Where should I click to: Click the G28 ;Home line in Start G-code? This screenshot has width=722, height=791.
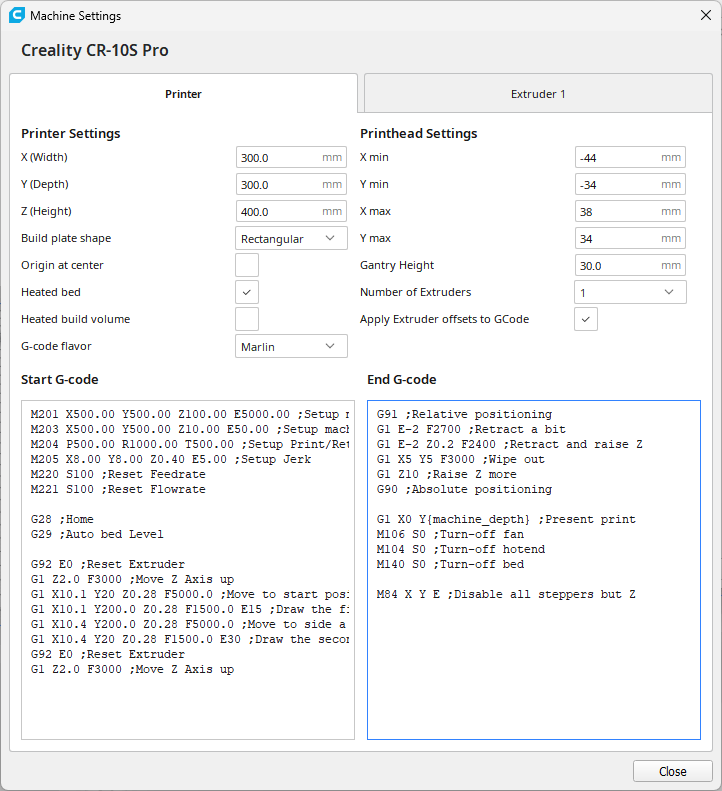[x=62, y=519]
